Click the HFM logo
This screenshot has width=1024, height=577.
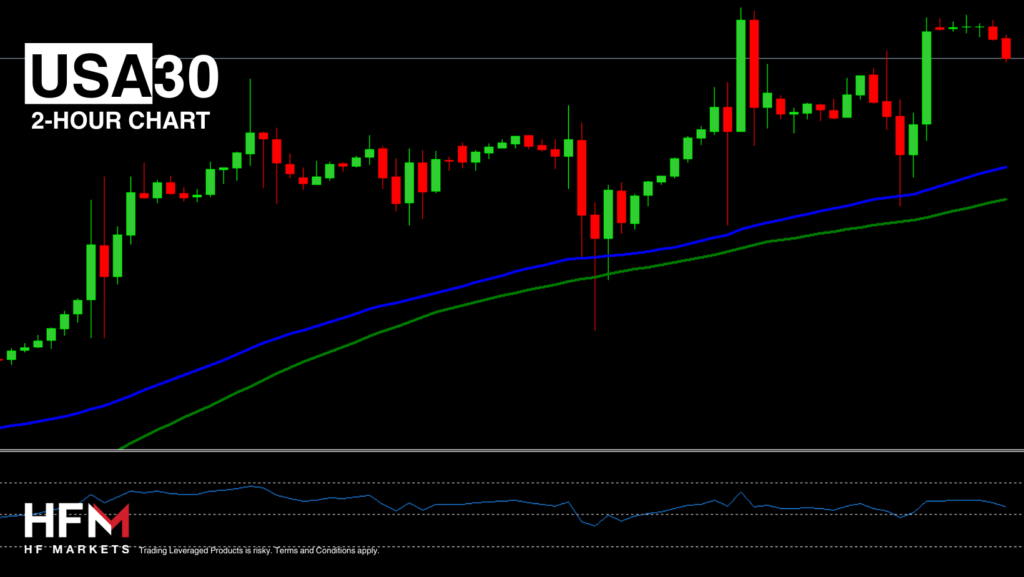(x=76, y=523)
